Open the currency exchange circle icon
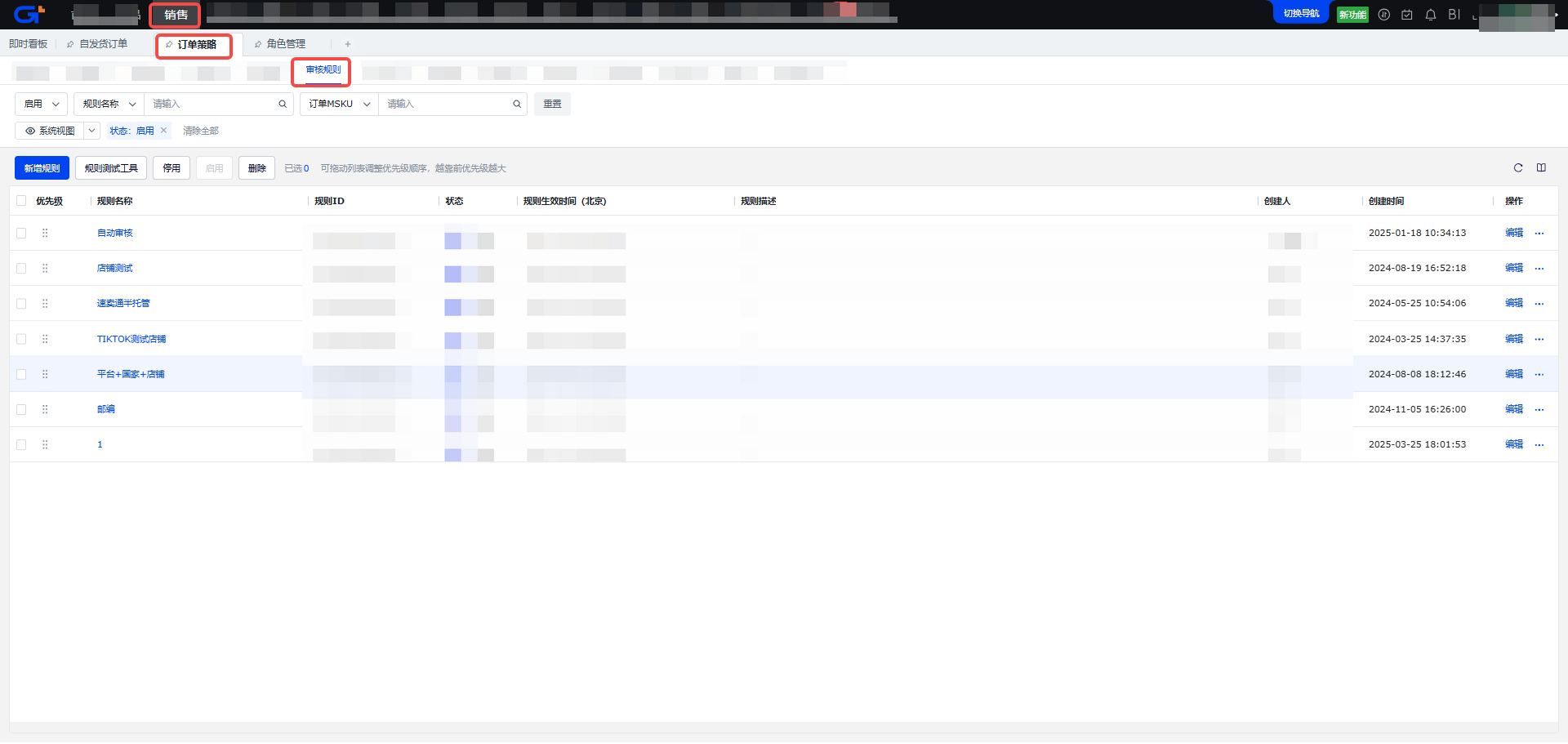 [1384, 15]
